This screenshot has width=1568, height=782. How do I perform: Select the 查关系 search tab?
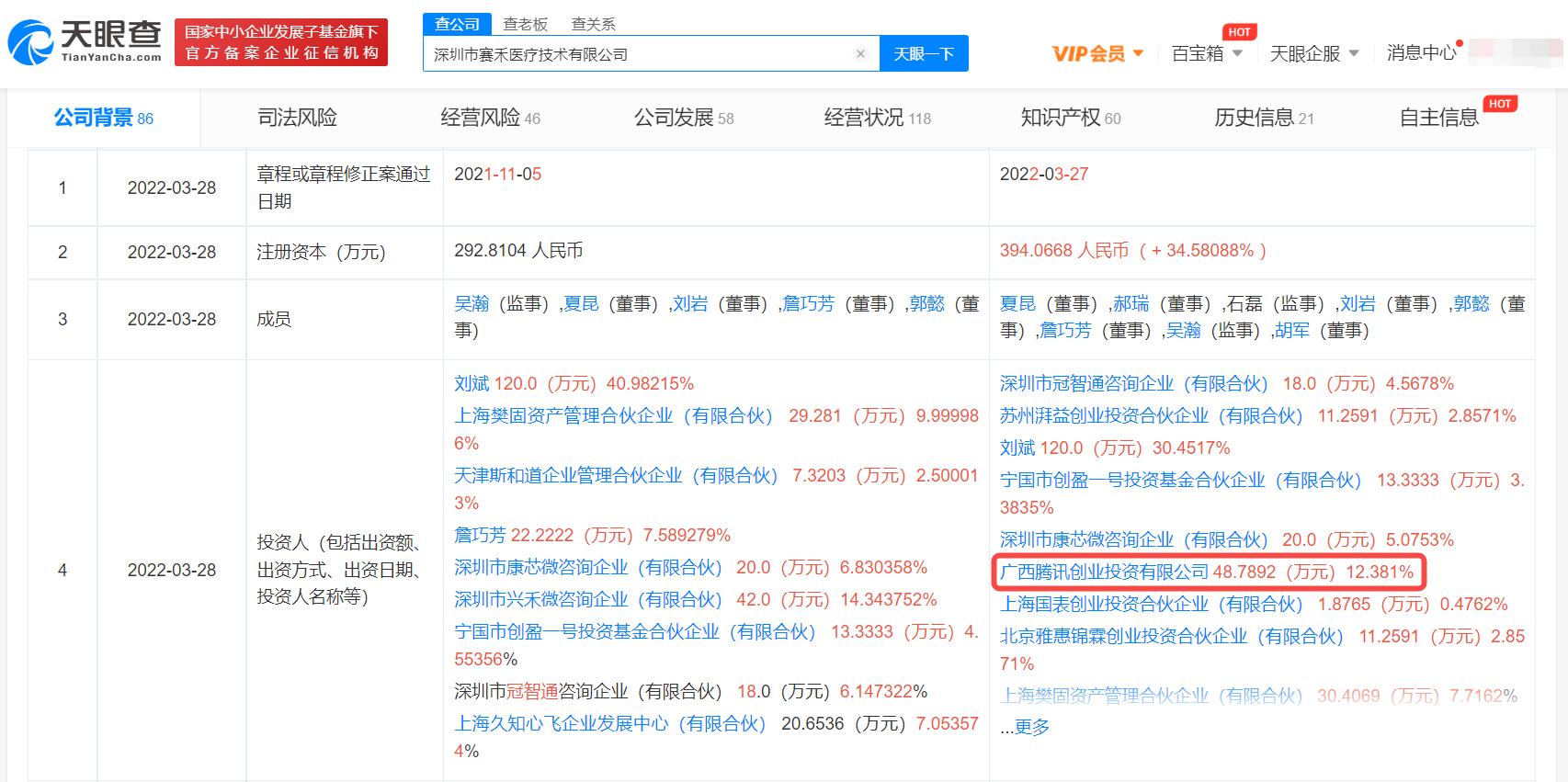[594, 24]
